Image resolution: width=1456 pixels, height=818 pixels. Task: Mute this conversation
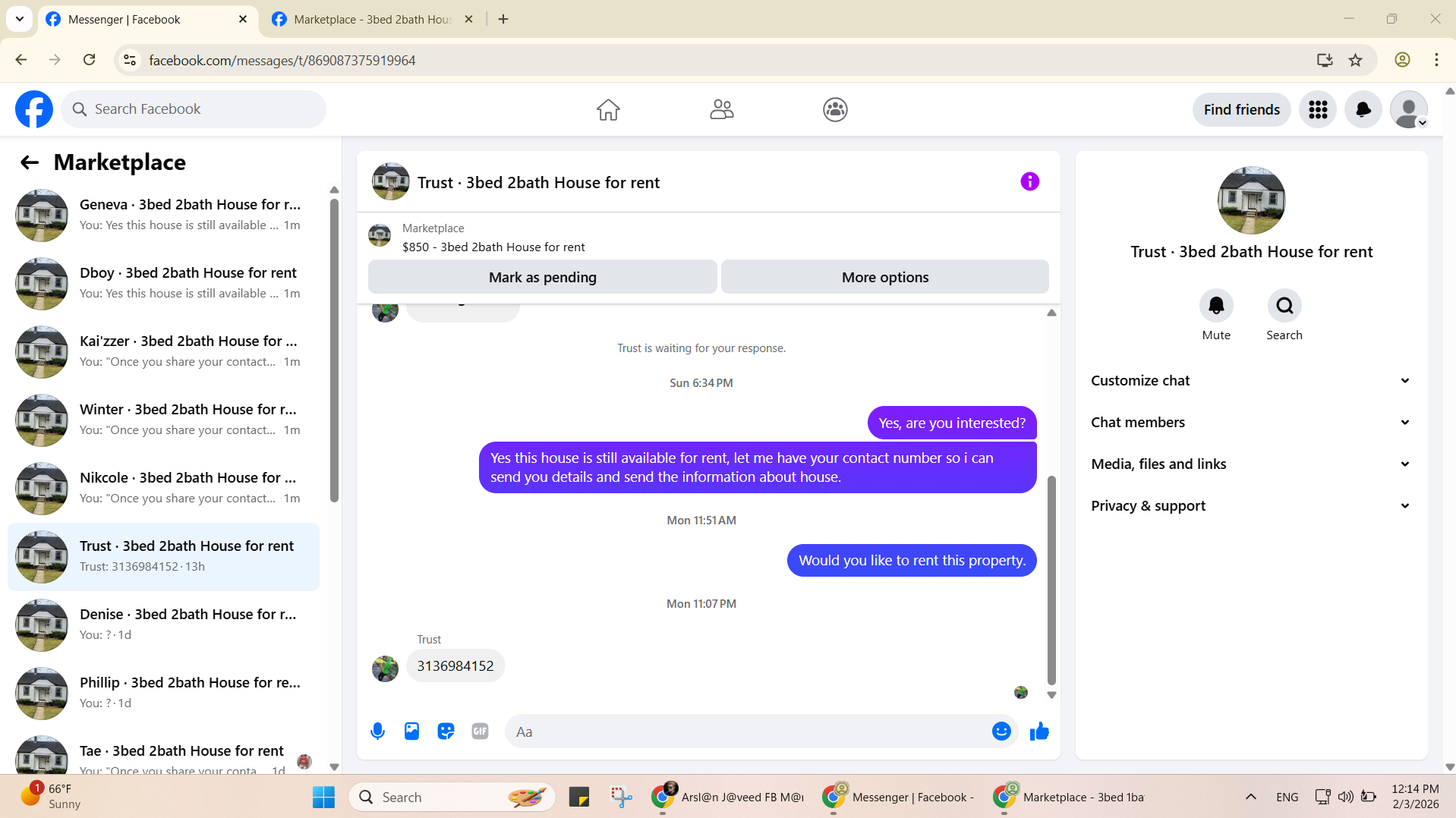click(1216, 306)
